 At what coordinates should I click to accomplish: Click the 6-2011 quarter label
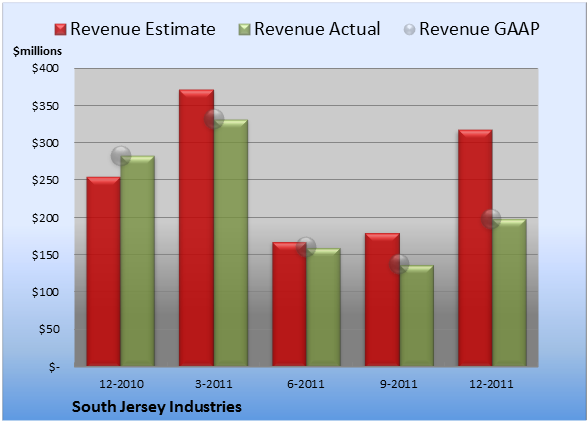coord(306,384)
